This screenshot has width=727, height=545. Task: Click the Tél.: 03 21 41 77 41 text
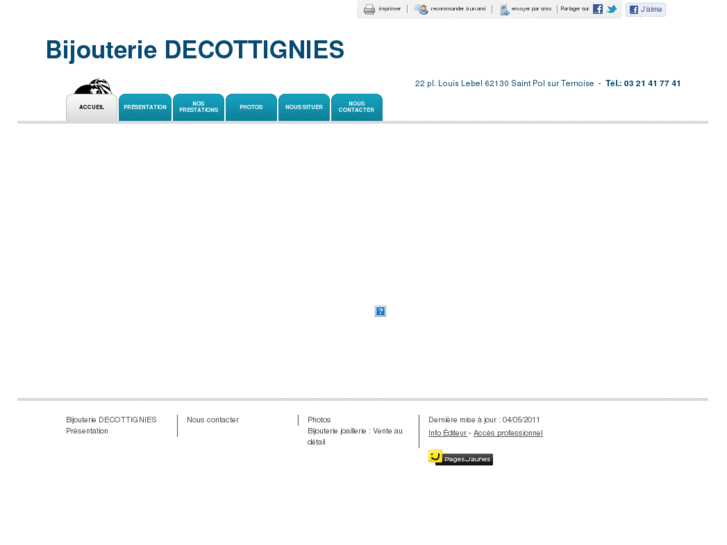(x=643, y=83)
